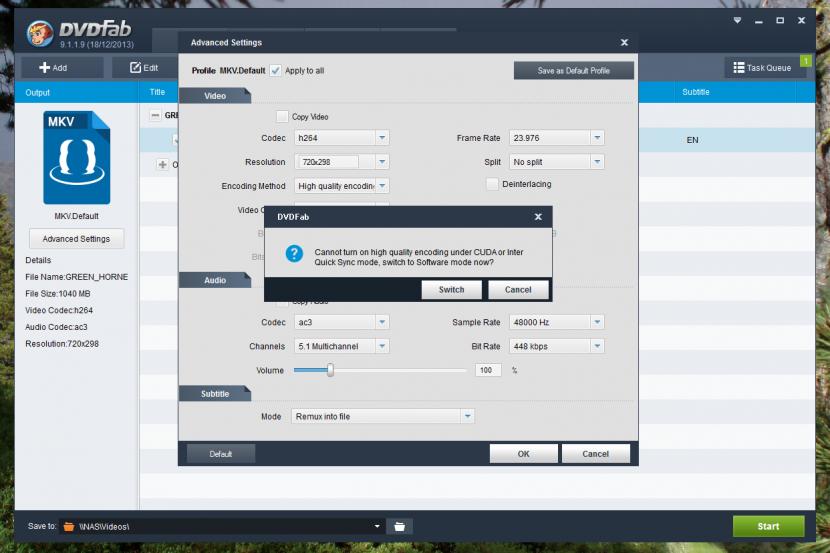Click Save as Default Profile button
This screenshot has width=830, height=553.
pyautogui.click(x=573, y=70)
